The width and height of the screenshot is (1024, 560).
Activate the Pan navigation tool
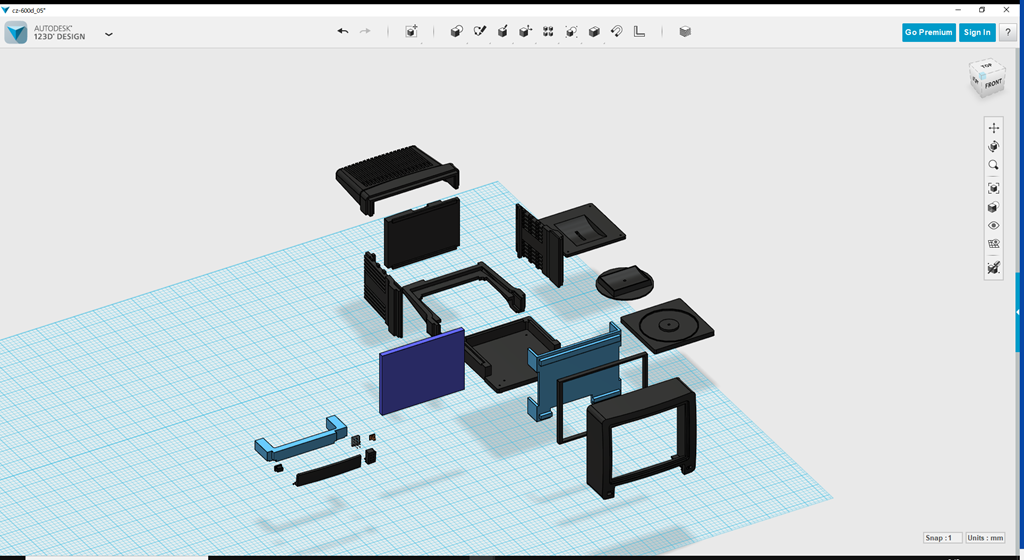pyautogui.click(x=993, y=128)
